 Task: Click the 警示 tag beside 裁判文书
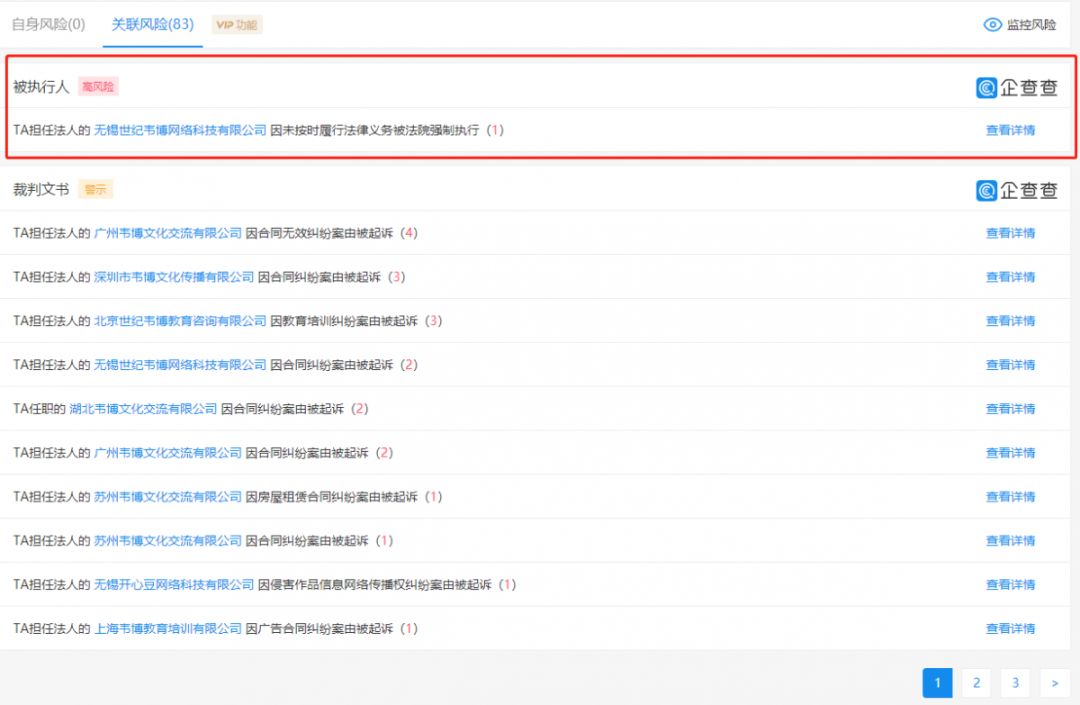(x=95, y=189)
